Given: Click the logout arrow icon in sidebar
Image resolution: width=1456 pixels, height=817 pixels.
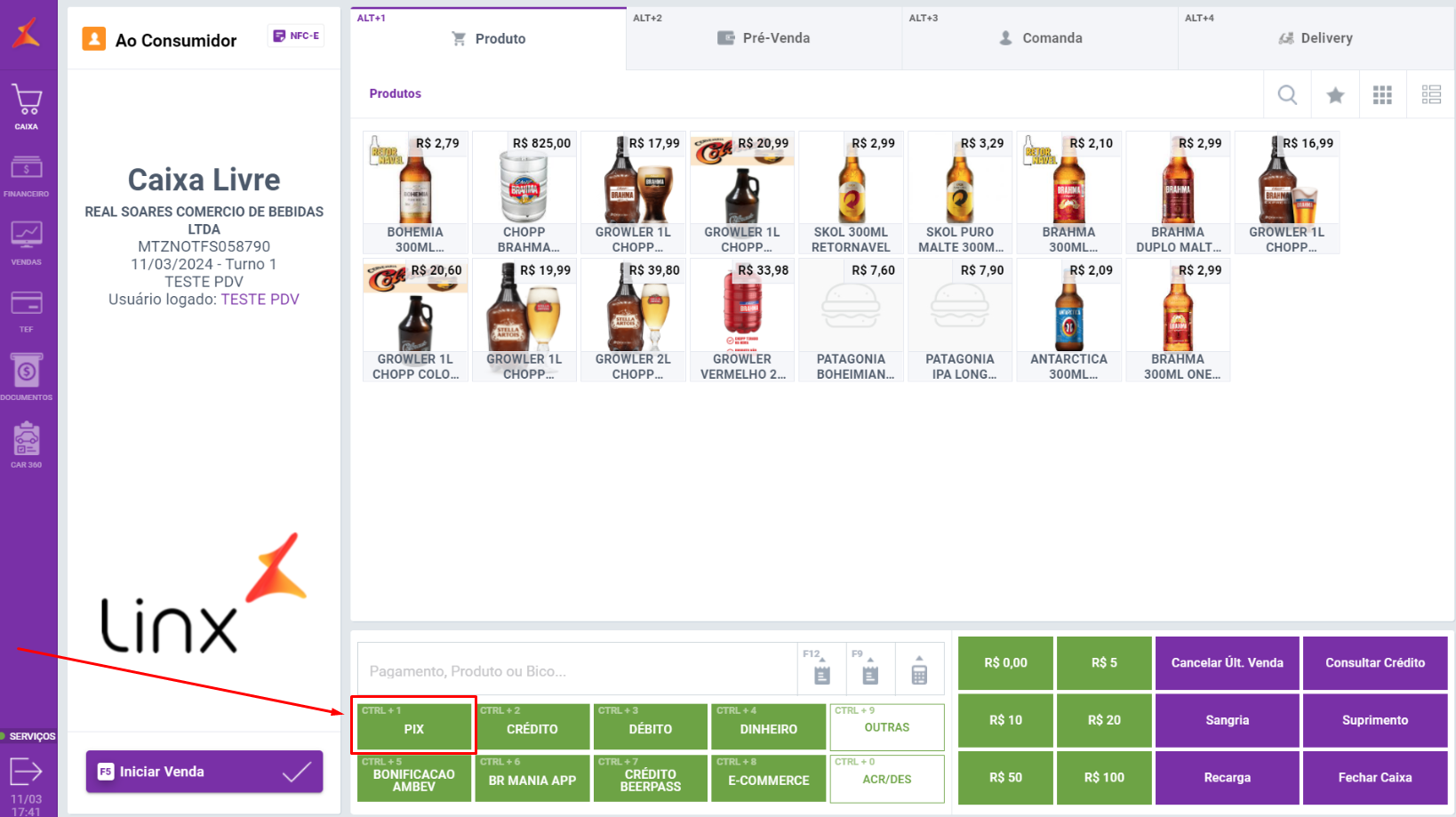Looking at the screenshot, I should pos(26,771).
